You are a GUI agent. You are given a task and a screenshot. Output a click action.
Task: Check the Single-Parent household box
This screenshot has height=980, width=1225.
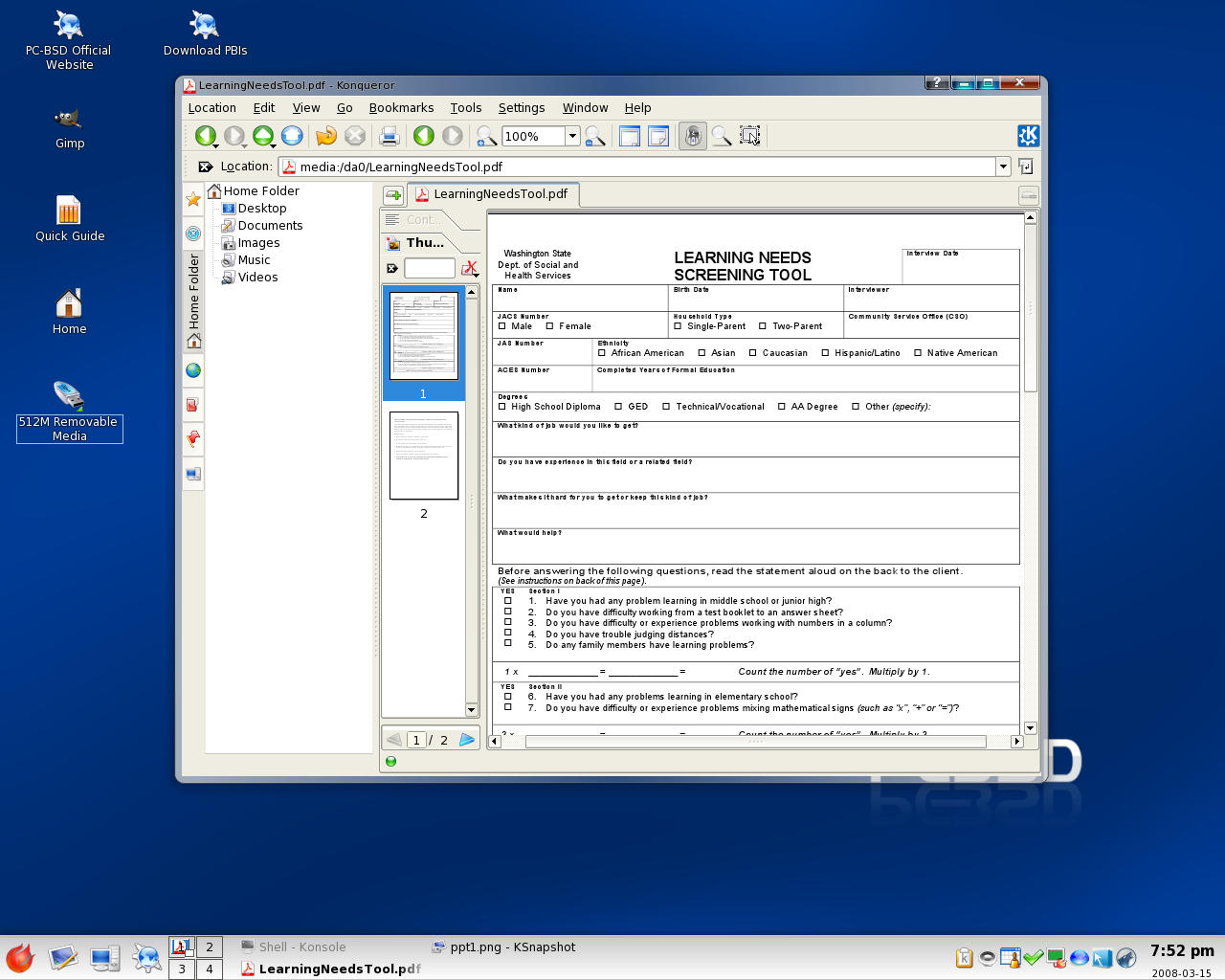[x=679, y=326]
